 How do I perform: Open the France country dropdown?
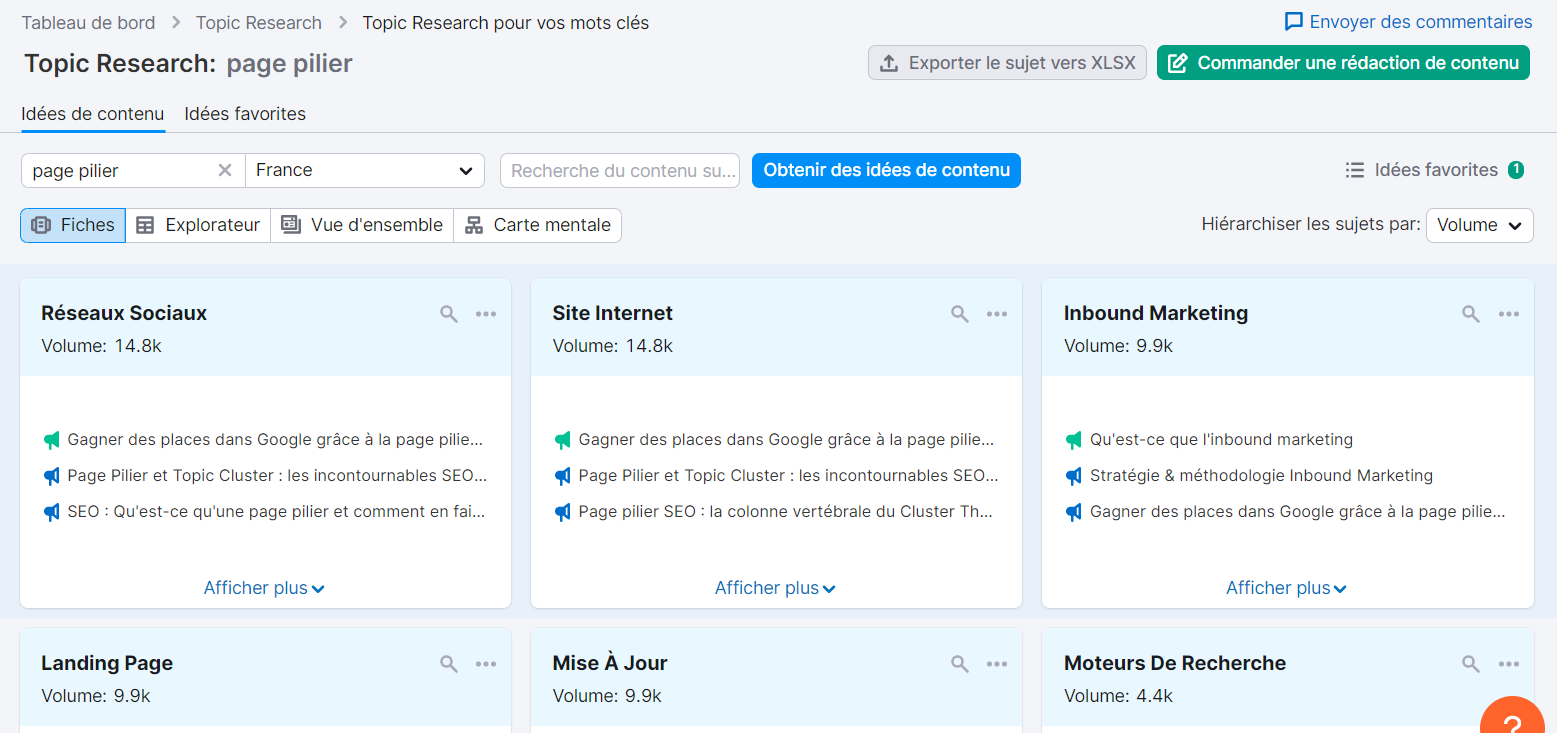pos(365,170)
